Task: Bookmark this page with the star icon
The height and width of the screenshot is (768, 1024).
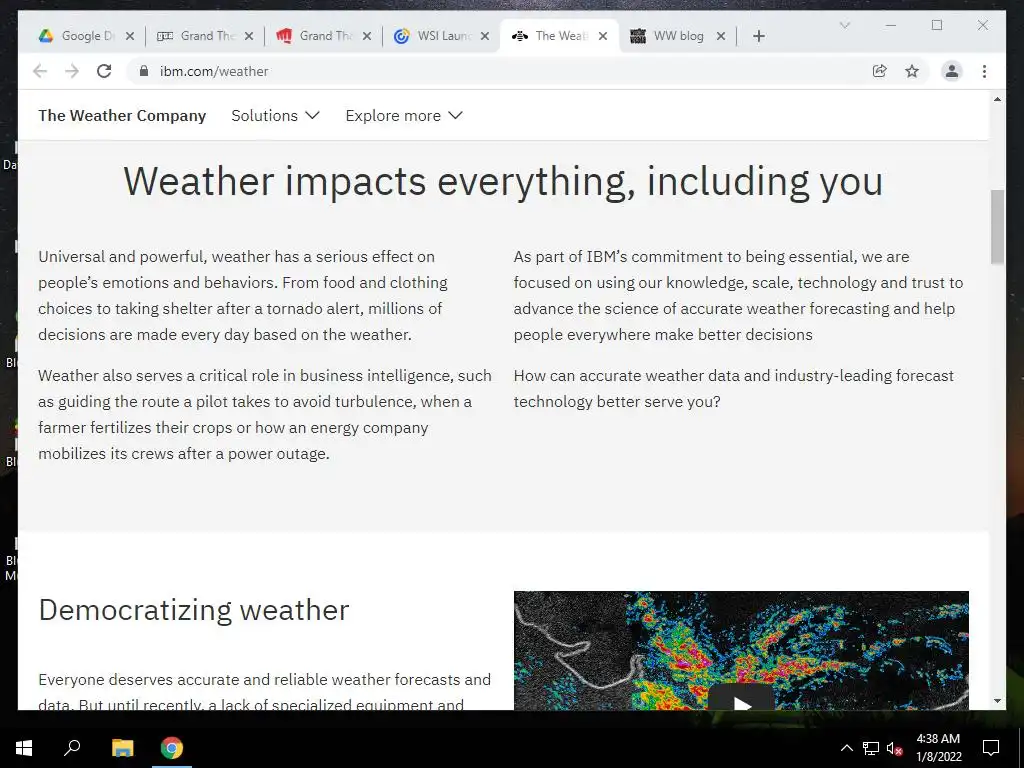Action: coord(912,71)
